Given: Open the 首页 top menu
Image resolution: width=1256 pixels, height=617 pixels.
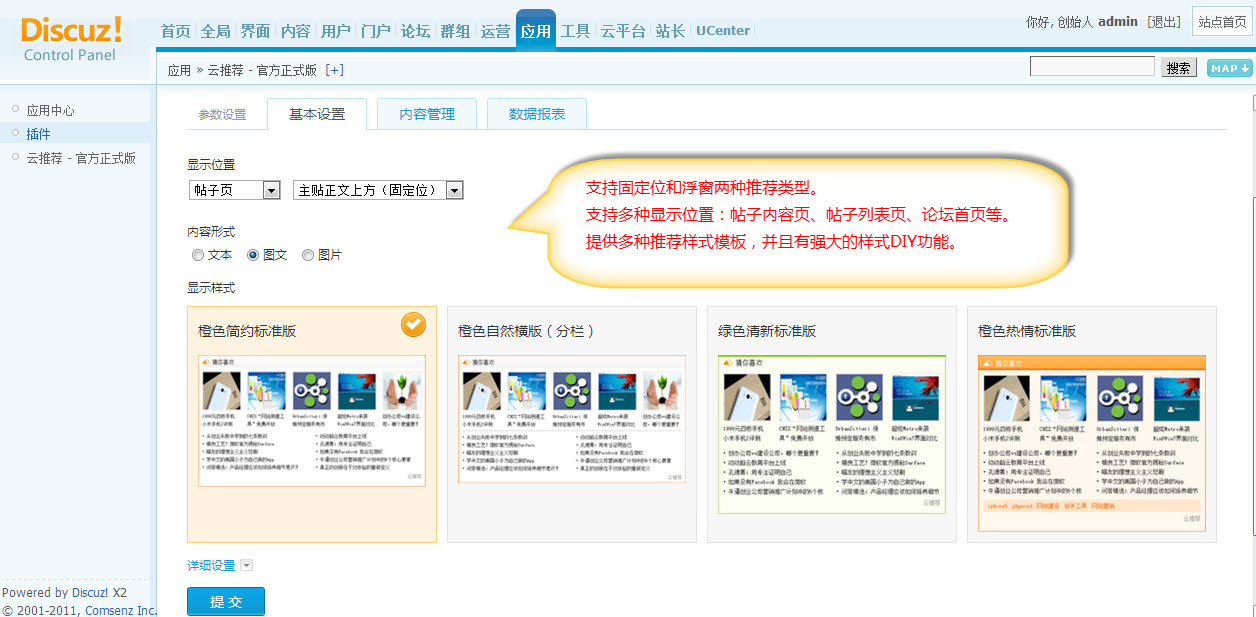Looking at the screenshot, I should pyautogui.click(x=175, y=31).
